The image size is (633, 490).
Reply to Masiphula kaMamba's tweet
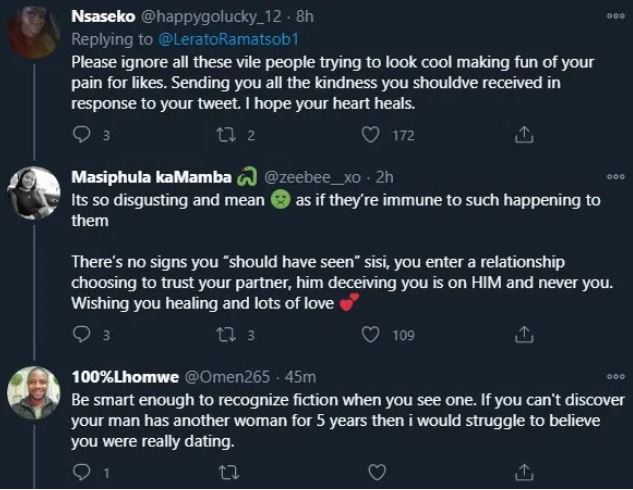(x=82, y=335)
